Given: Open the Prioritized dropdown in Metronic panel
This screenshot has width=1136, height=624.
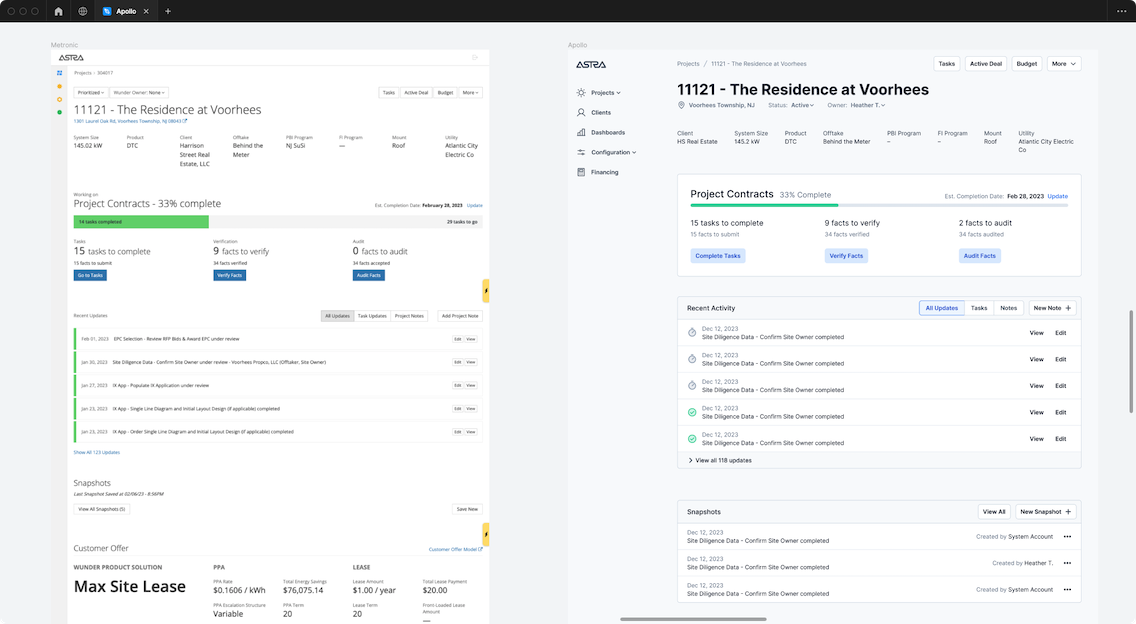Looking at the screenshot, I should tap(90, 92).
